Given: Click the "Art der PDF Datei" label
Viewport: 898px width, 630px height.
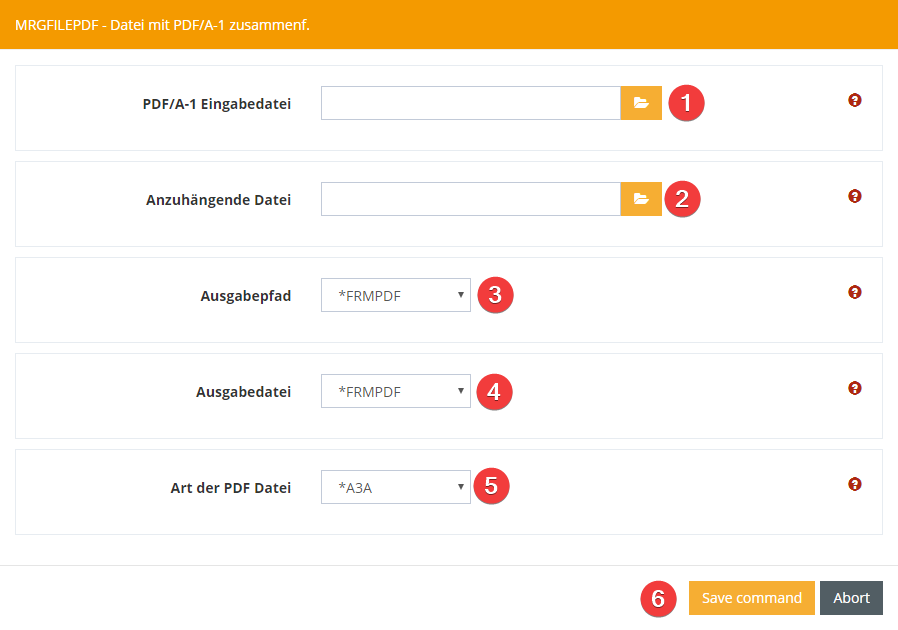Looking at the screenshot, I should pyautogui.click(x=230, y=488).
